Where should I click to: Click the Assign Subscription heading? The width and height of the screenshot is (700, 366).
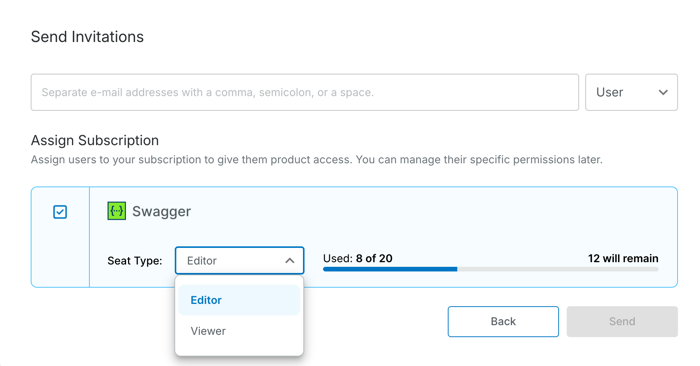(95, 141)
